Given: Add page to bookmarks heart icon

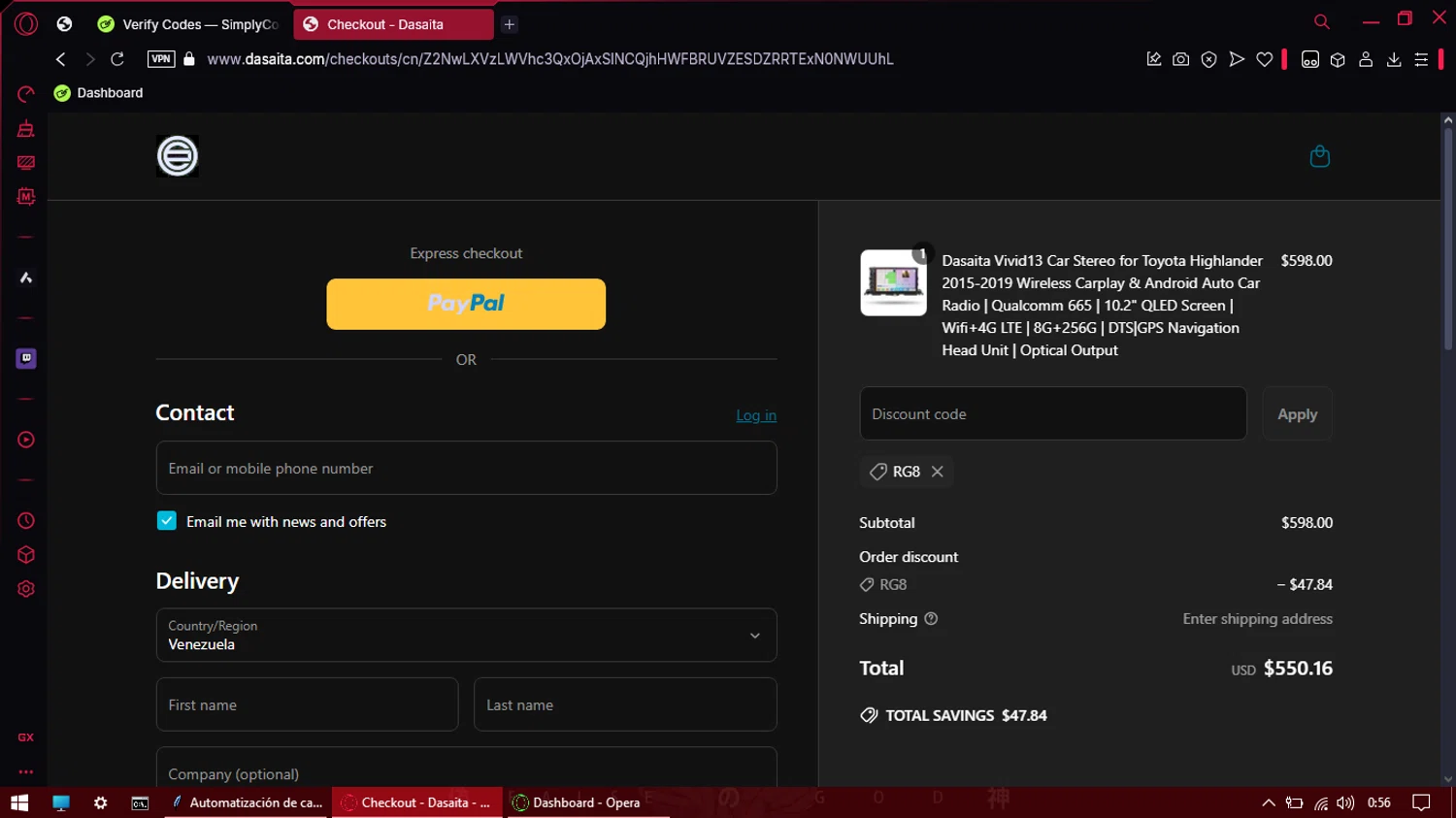Looking at the screenshot, I should click(1265, 59).
